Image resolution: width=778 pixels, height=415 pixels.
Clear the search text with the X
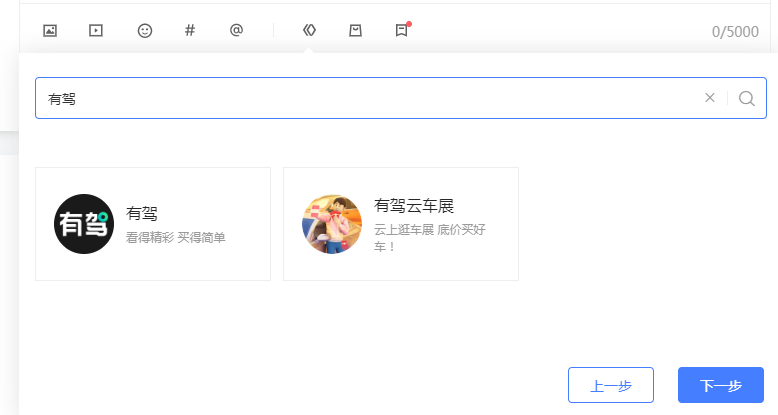[x=710, y=98]
